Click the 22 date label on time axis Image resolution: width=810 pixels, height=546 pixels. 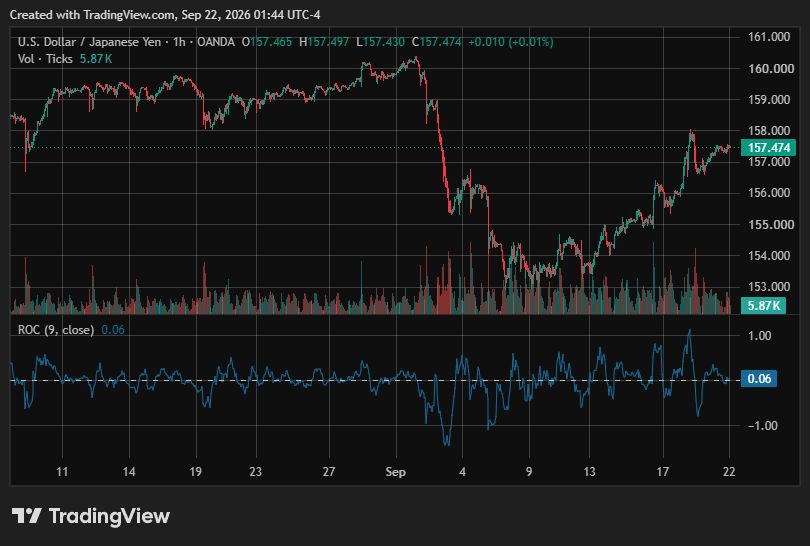click(x=729, y=472)
